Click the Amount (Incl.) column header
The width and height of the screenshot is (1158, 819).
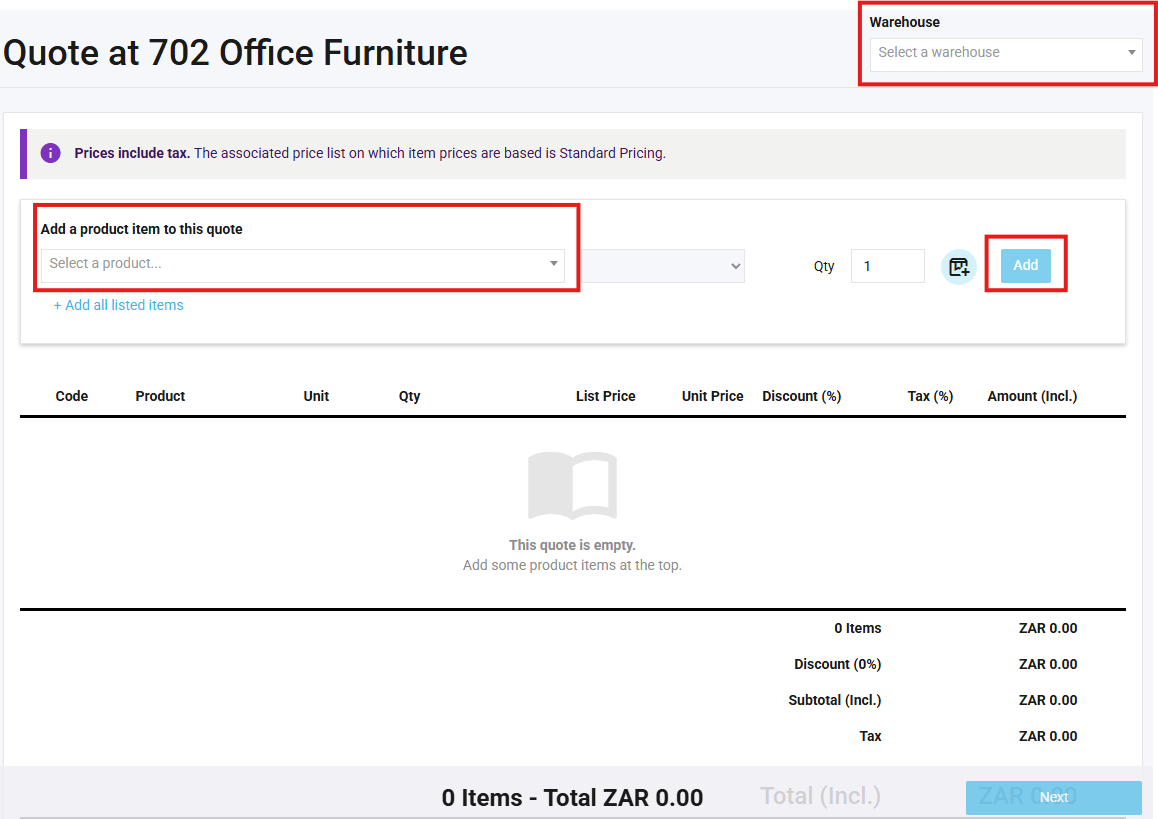tap(1032, 396)
